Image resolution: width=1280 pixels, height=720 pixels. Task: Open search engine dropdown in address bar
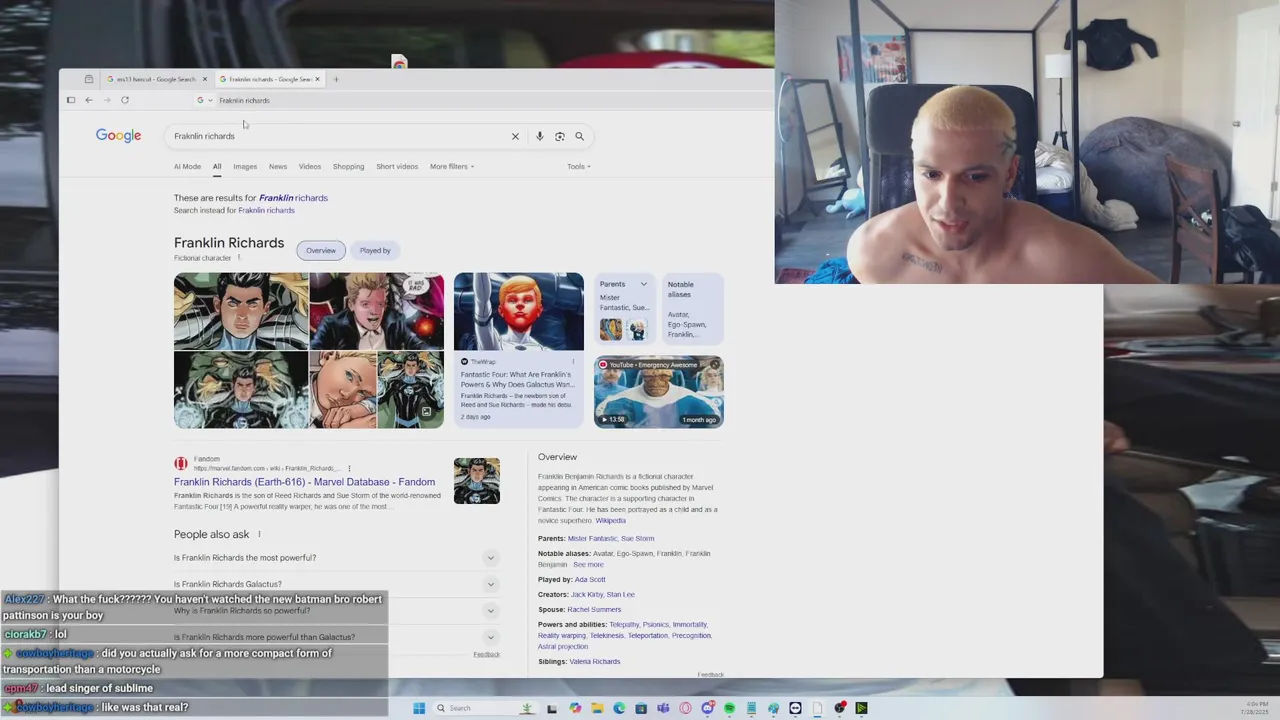coord(204,100)
